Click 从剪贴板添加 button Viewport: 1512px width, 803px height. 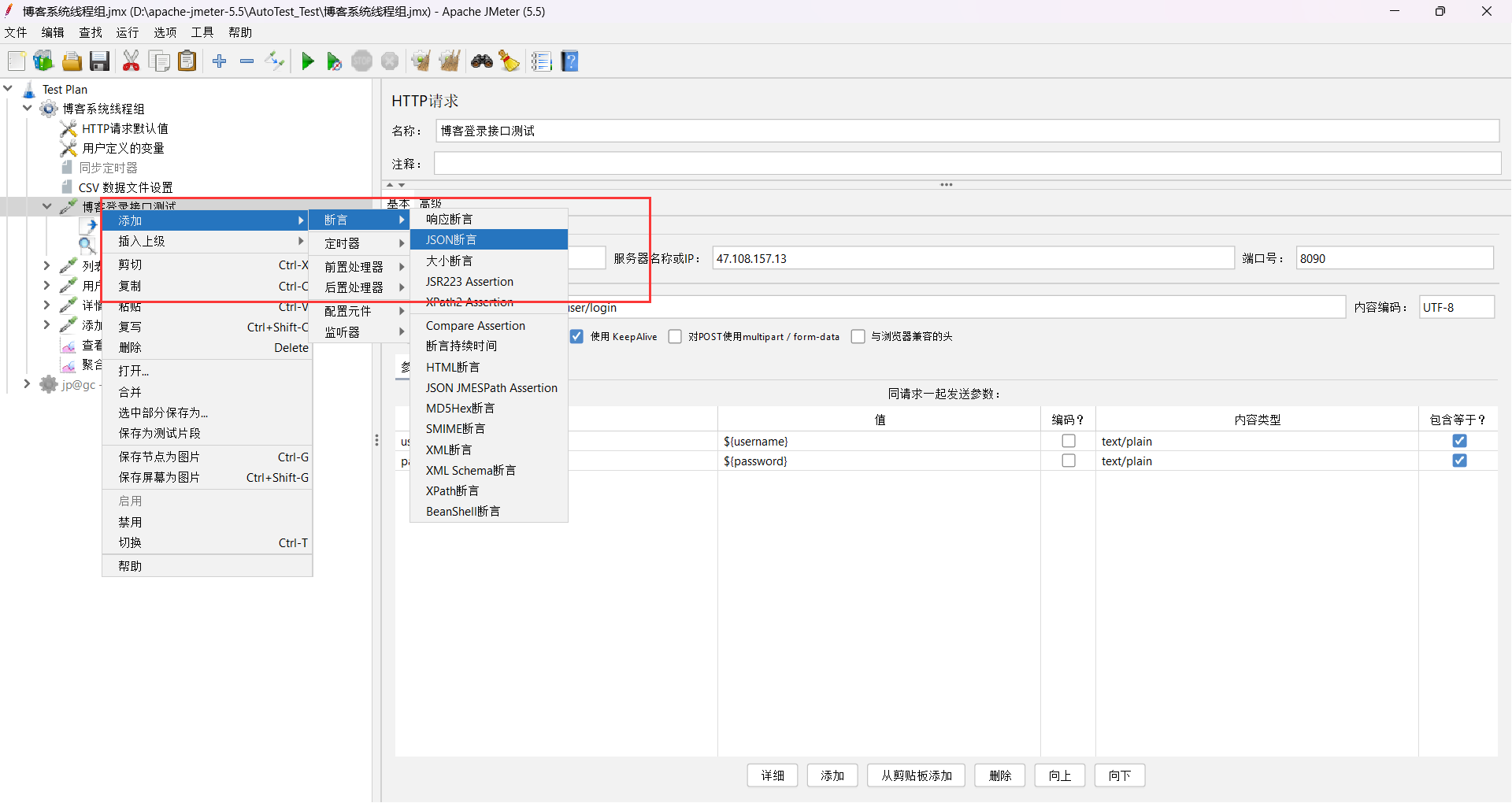pos(917,775)
